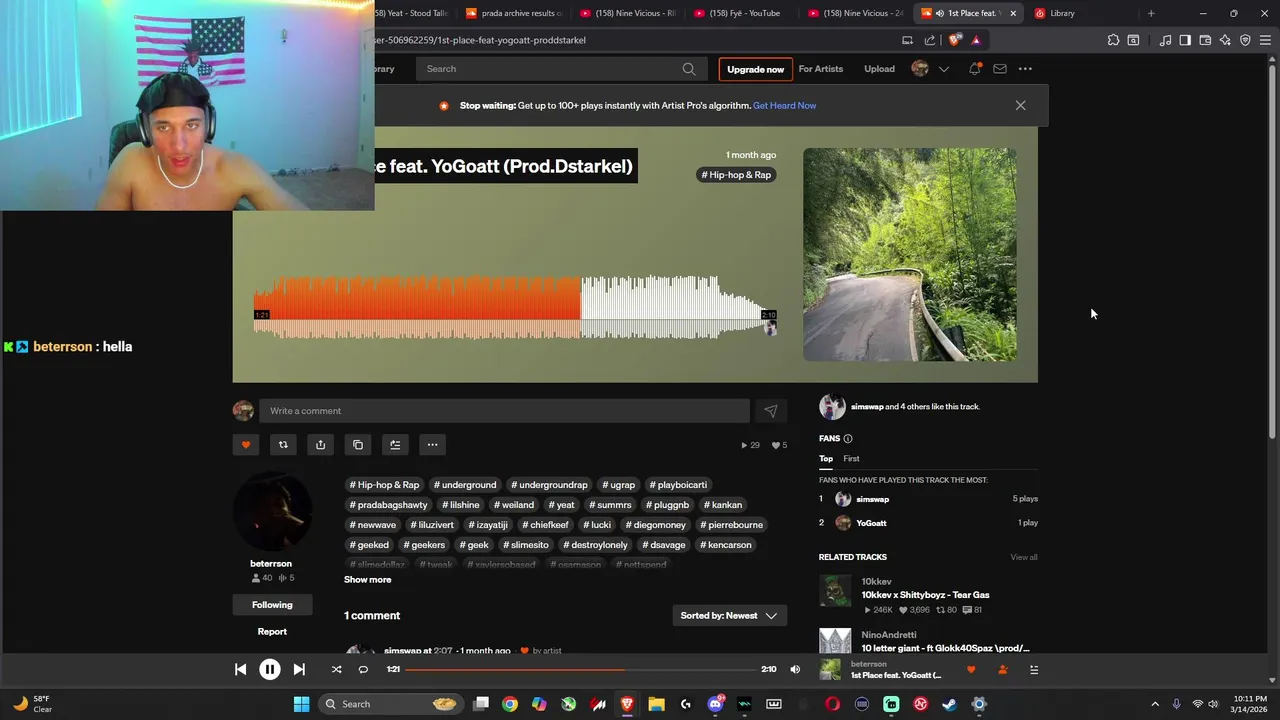Open the Upload page
This screenshot has height=720, width=1280.
879,69
